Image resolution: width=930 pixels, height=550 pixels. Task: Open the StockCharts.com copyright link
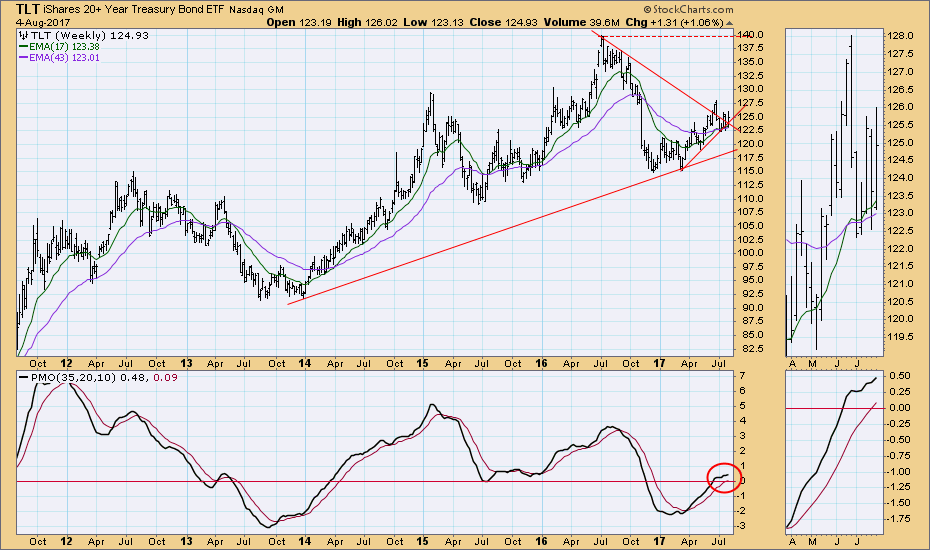688,9
